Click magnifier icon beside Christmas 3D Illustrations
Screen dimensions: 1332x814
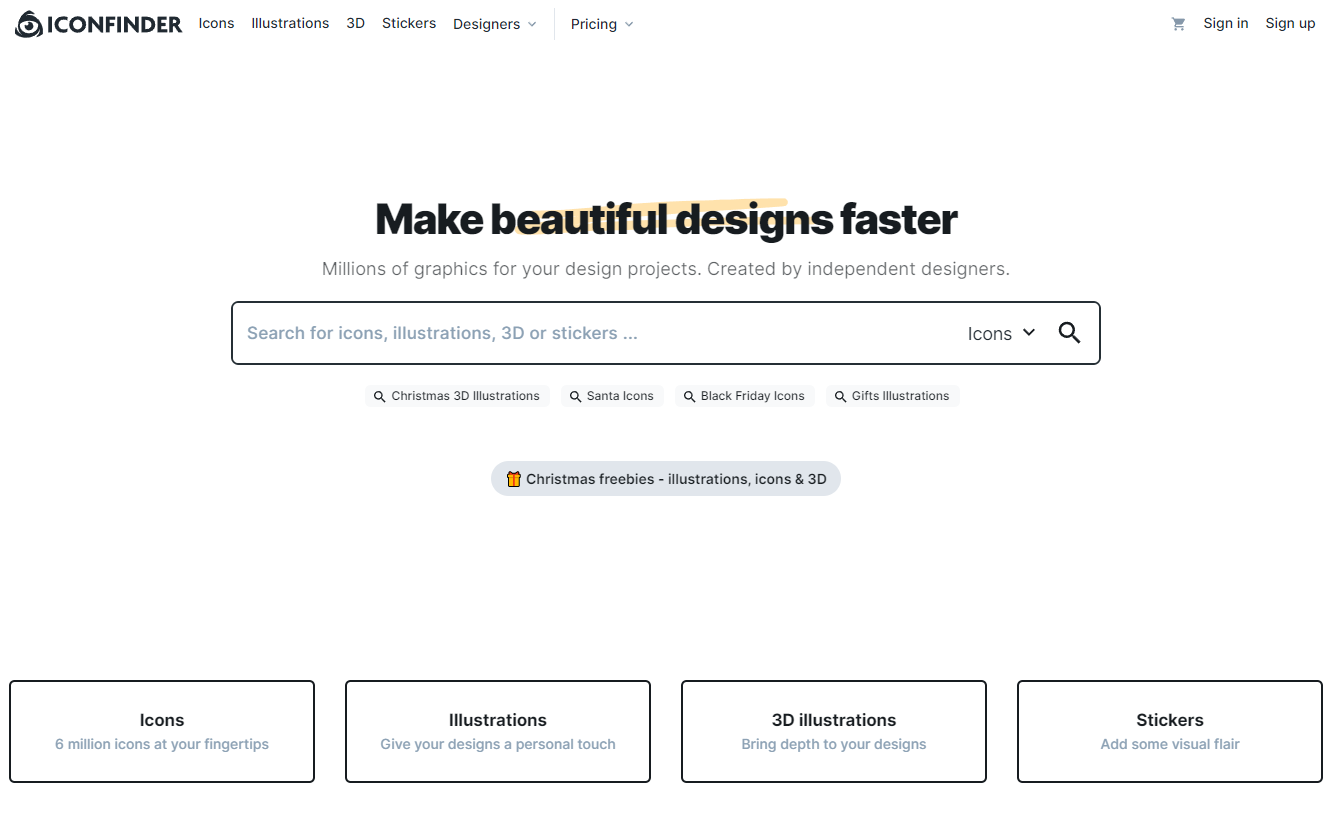click(380, 397)
